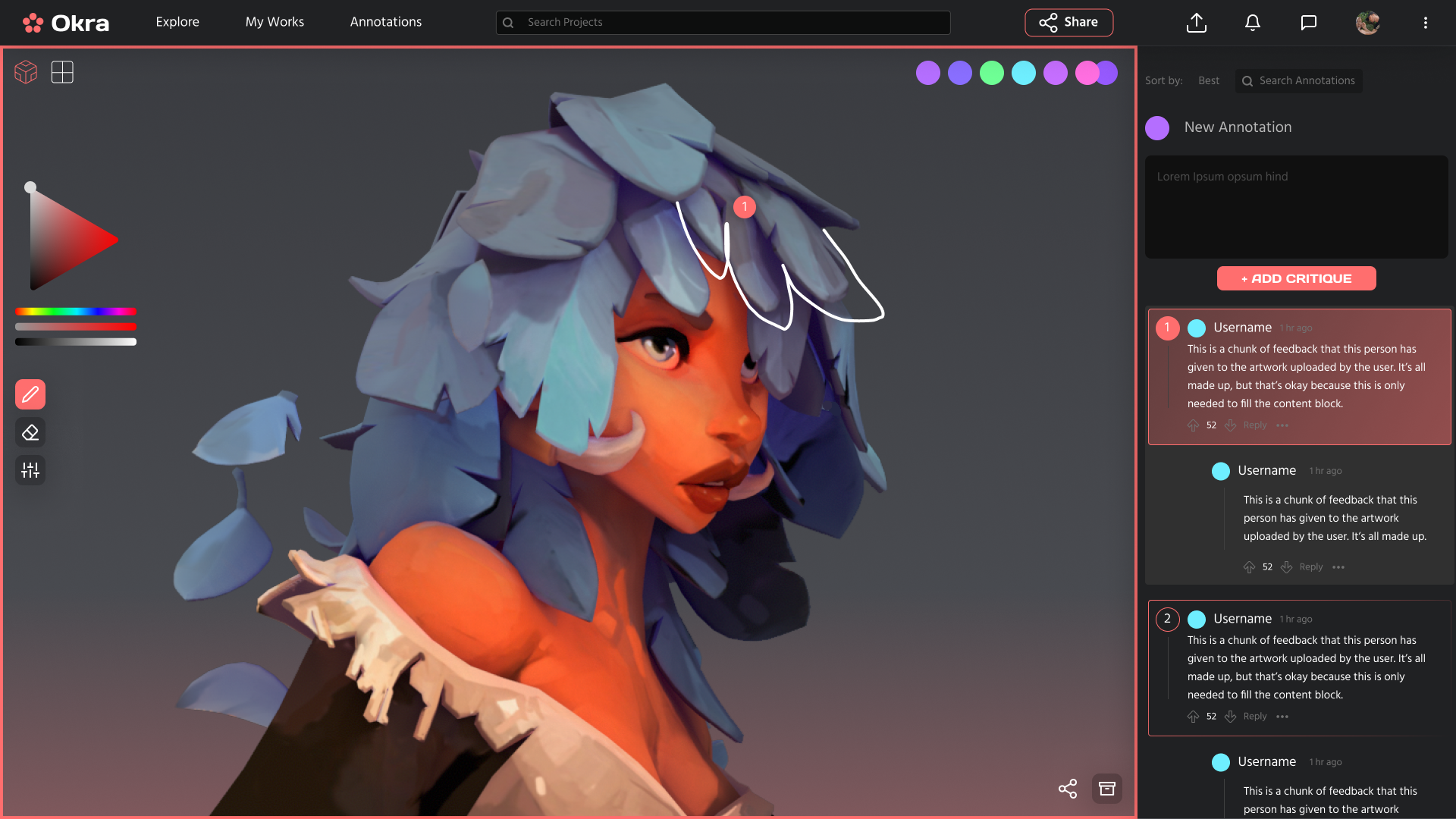This screenshot has width=1456, height=819.
Task: Click Username on annotation 1 comment
Action: (1242, 328)
